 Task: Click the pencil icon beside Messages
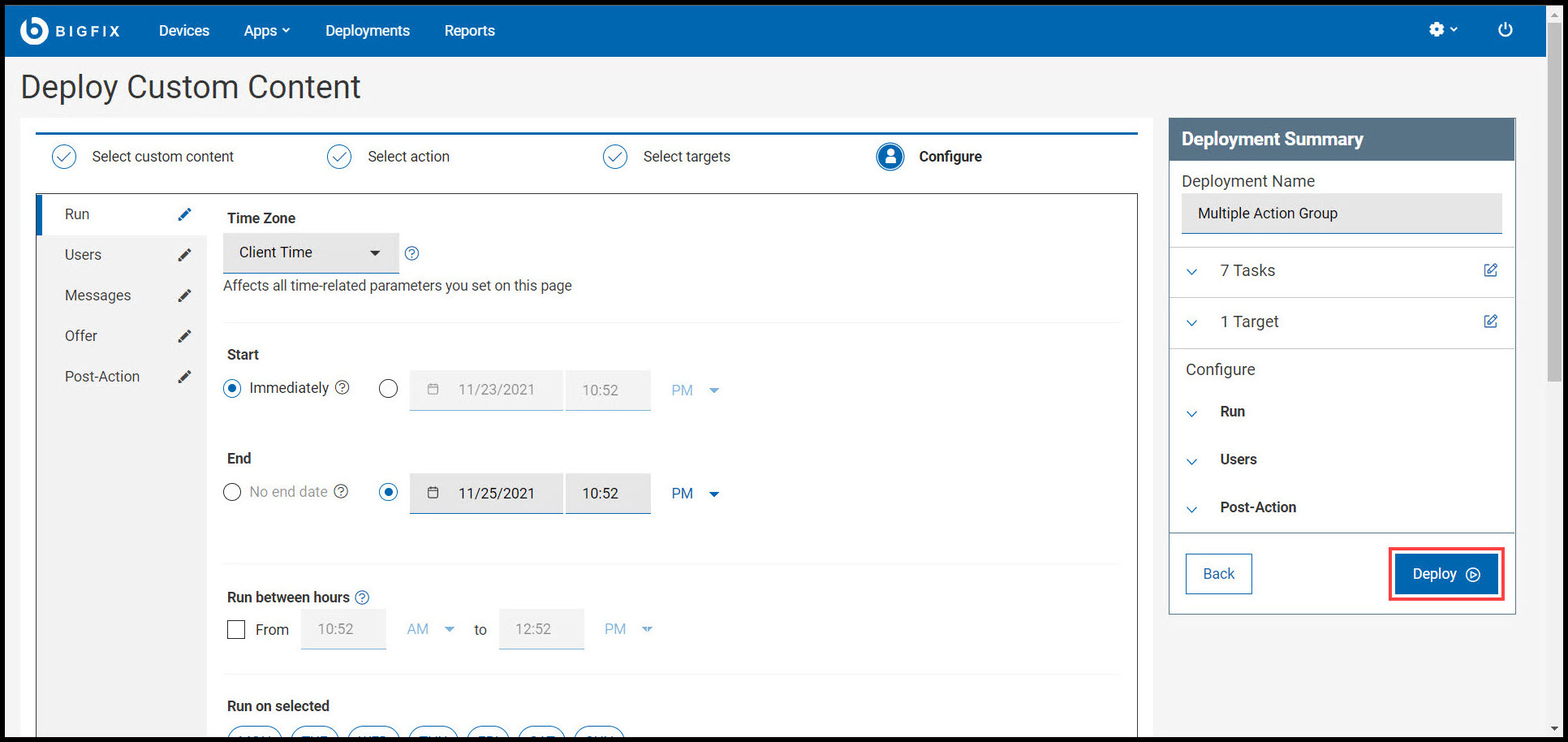185,295
